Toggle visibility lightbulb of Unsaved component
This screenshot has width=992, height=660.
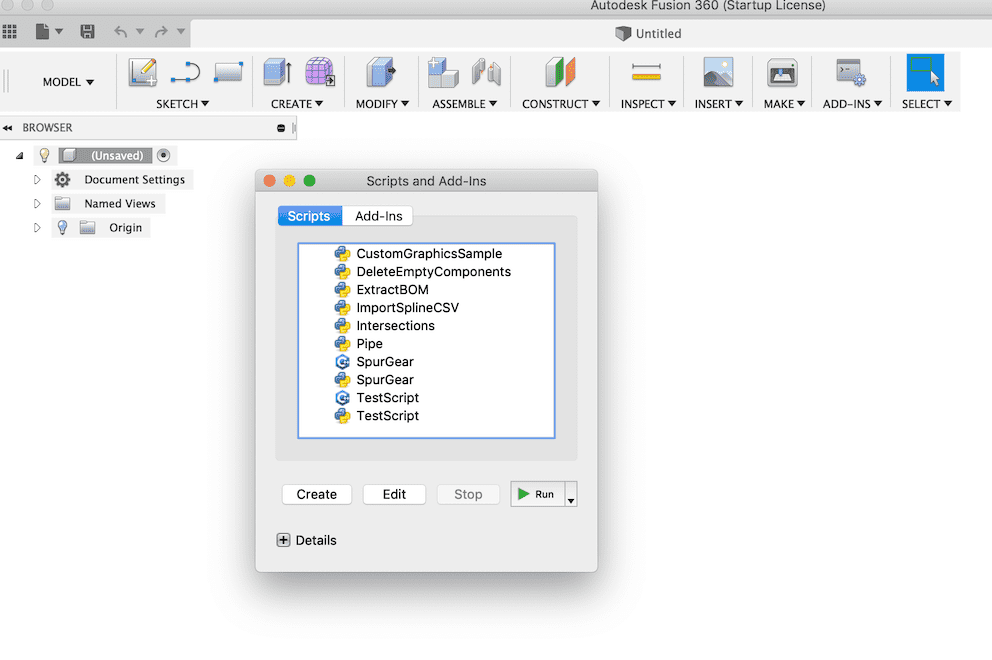click(x=44, y=156)
